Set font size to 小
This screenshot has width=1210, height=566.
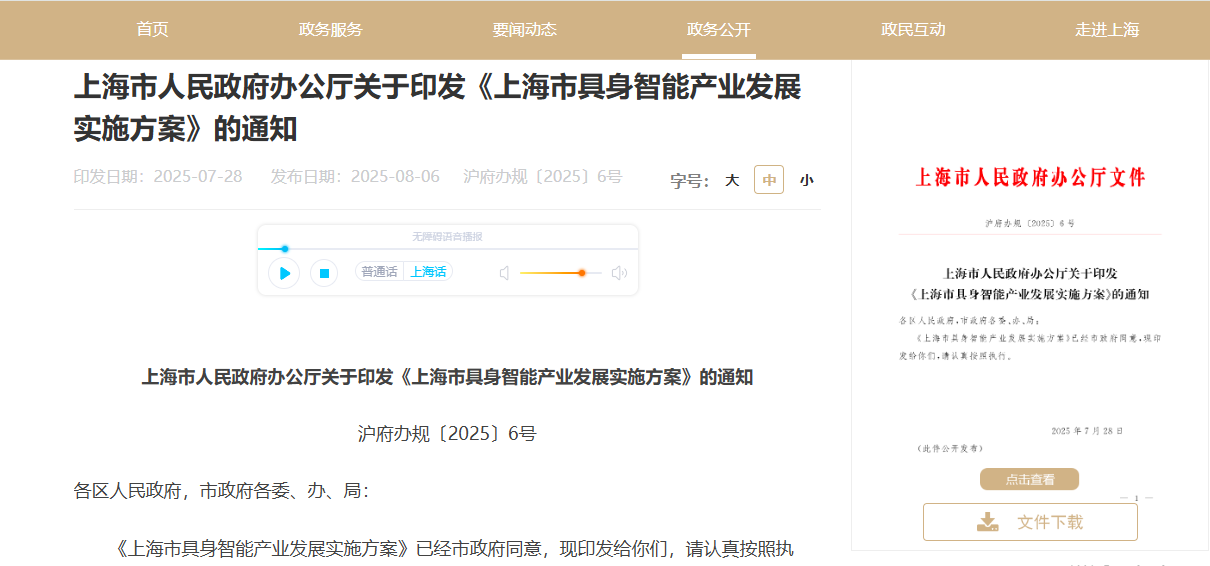point(806,180)
